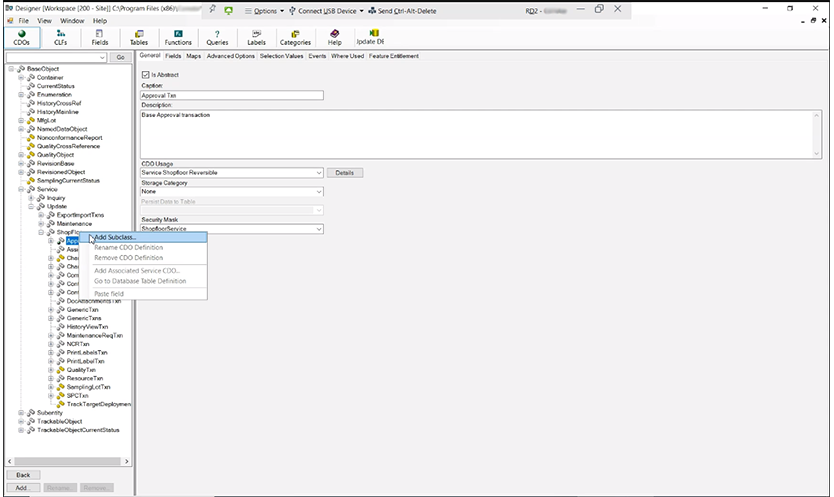
Task: Click into the Caption text field
Action: 232,96
